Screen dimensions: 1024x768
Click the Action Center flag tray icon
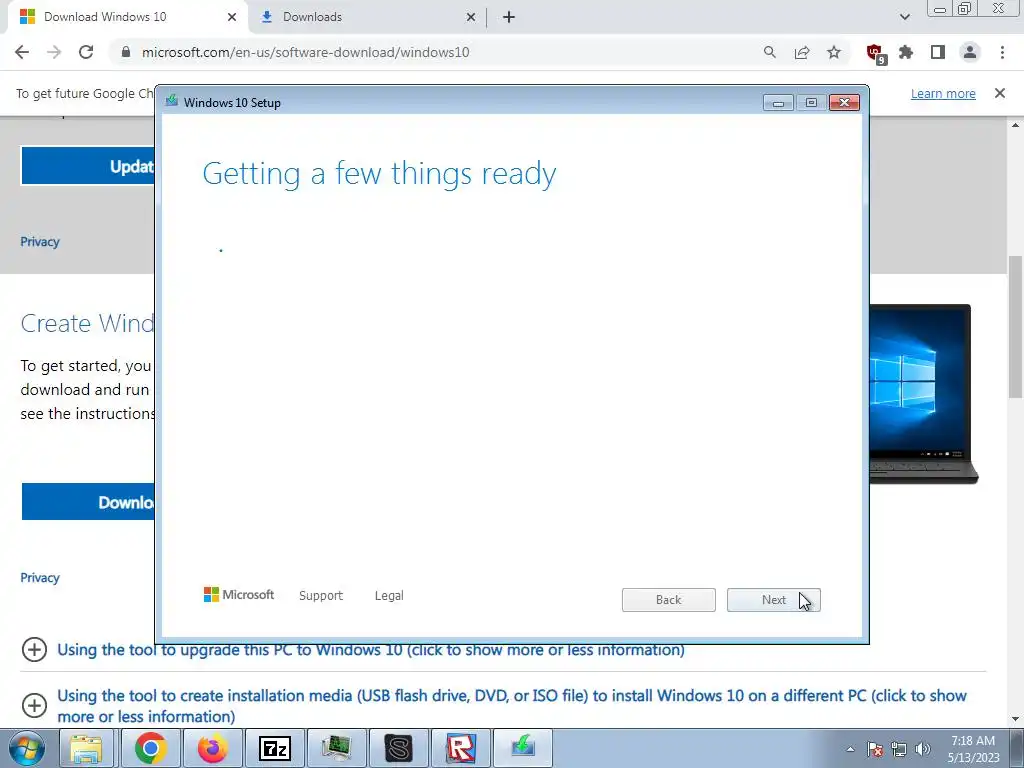pyautogui.click(x=875, y=749)
